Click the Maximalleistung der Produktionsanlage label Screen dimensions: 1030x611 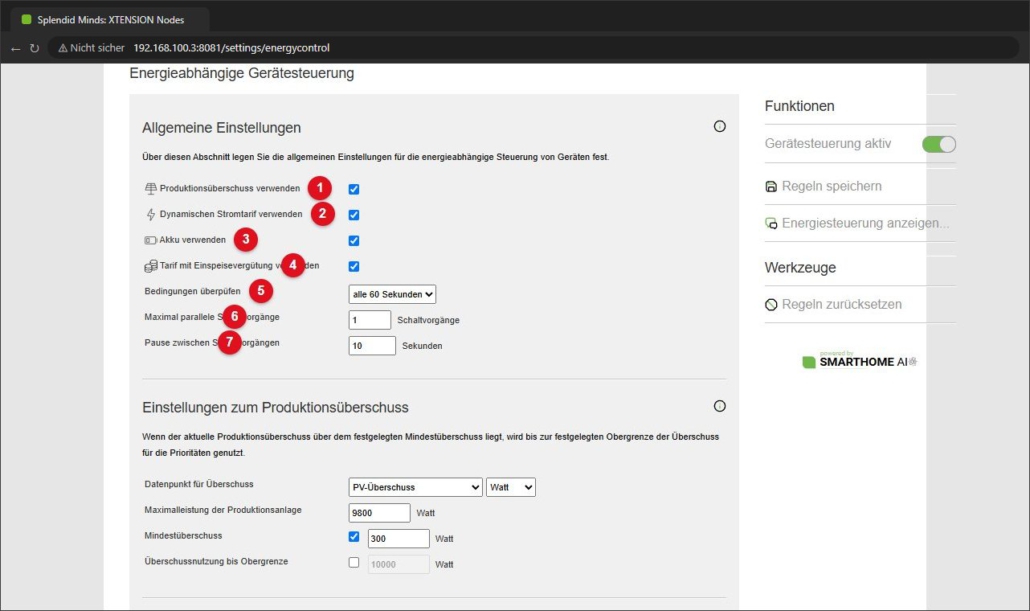[223, 510]
